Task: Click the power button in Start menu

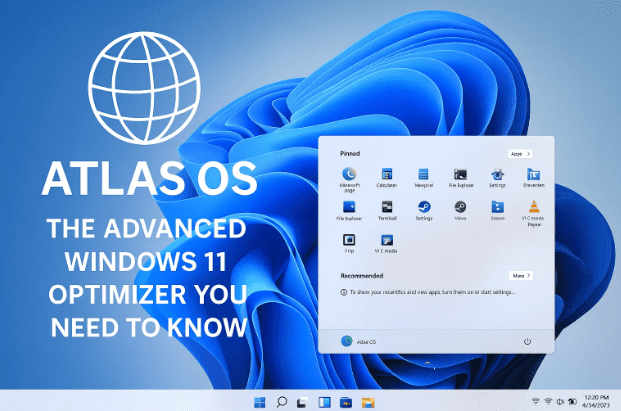Action: tap(527, 341)
